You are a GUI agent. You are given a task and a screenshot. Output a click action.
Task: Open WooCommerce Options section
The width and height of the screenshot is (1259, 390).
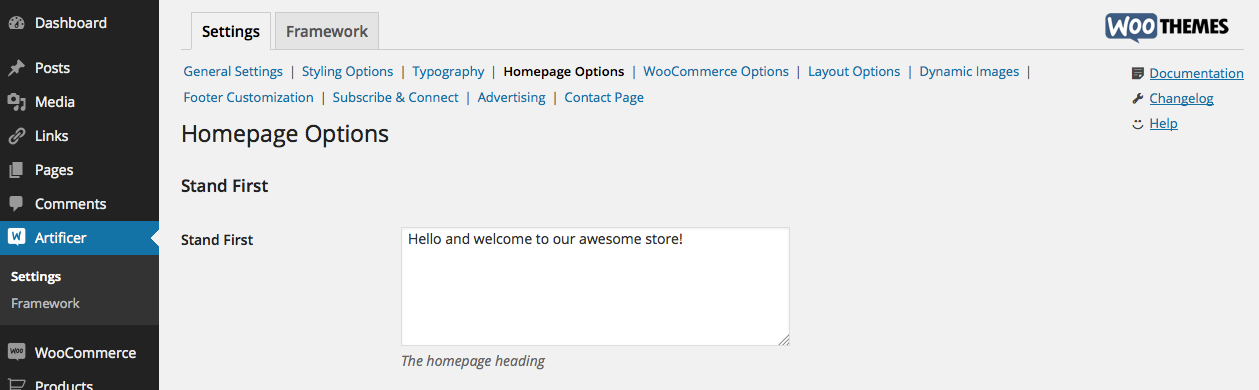click(716, 71)
